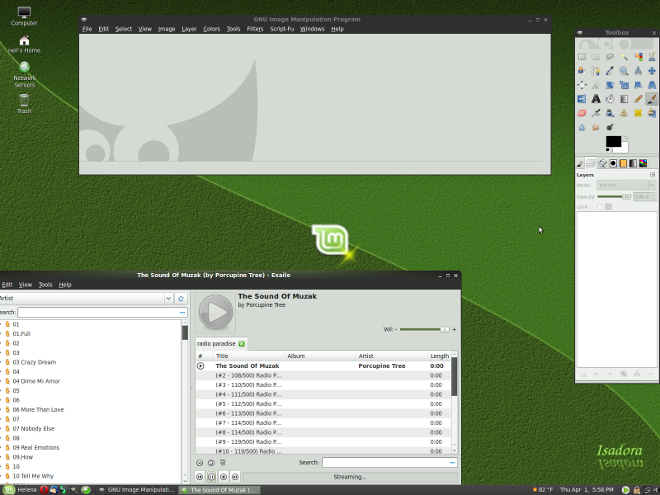The width and height of the screenshot is (660, 495).
Task: Select the Measure compass tool
Action: coord(638,71)
